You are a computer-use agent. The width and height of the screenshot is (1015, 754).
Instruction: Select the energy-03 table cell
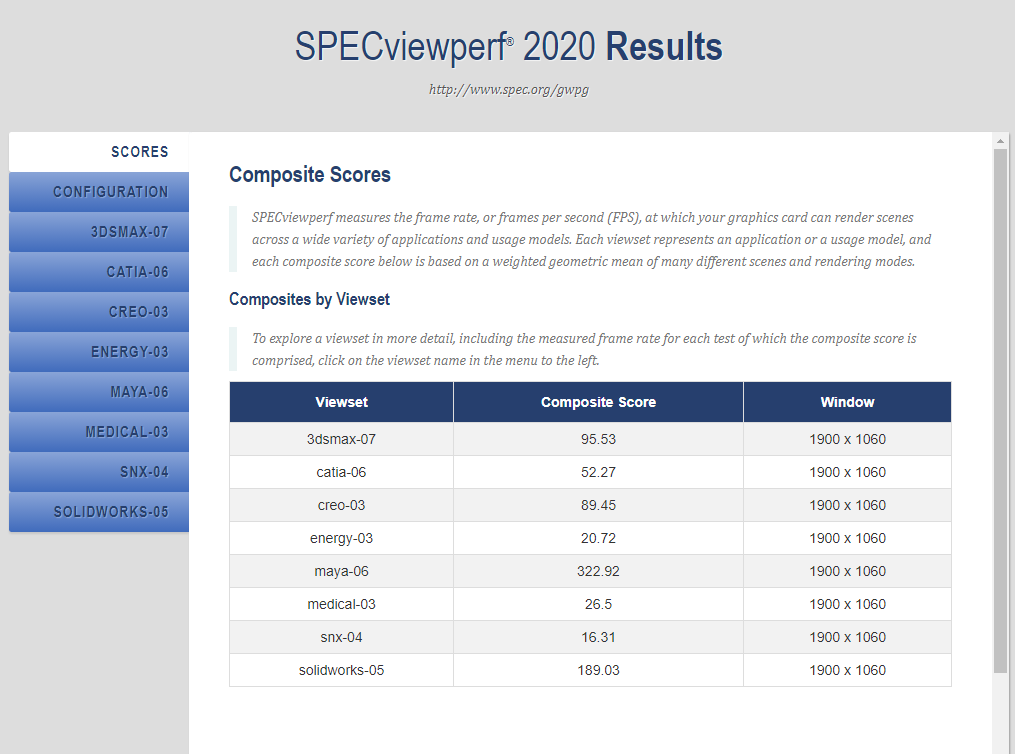tap(341, 538)
